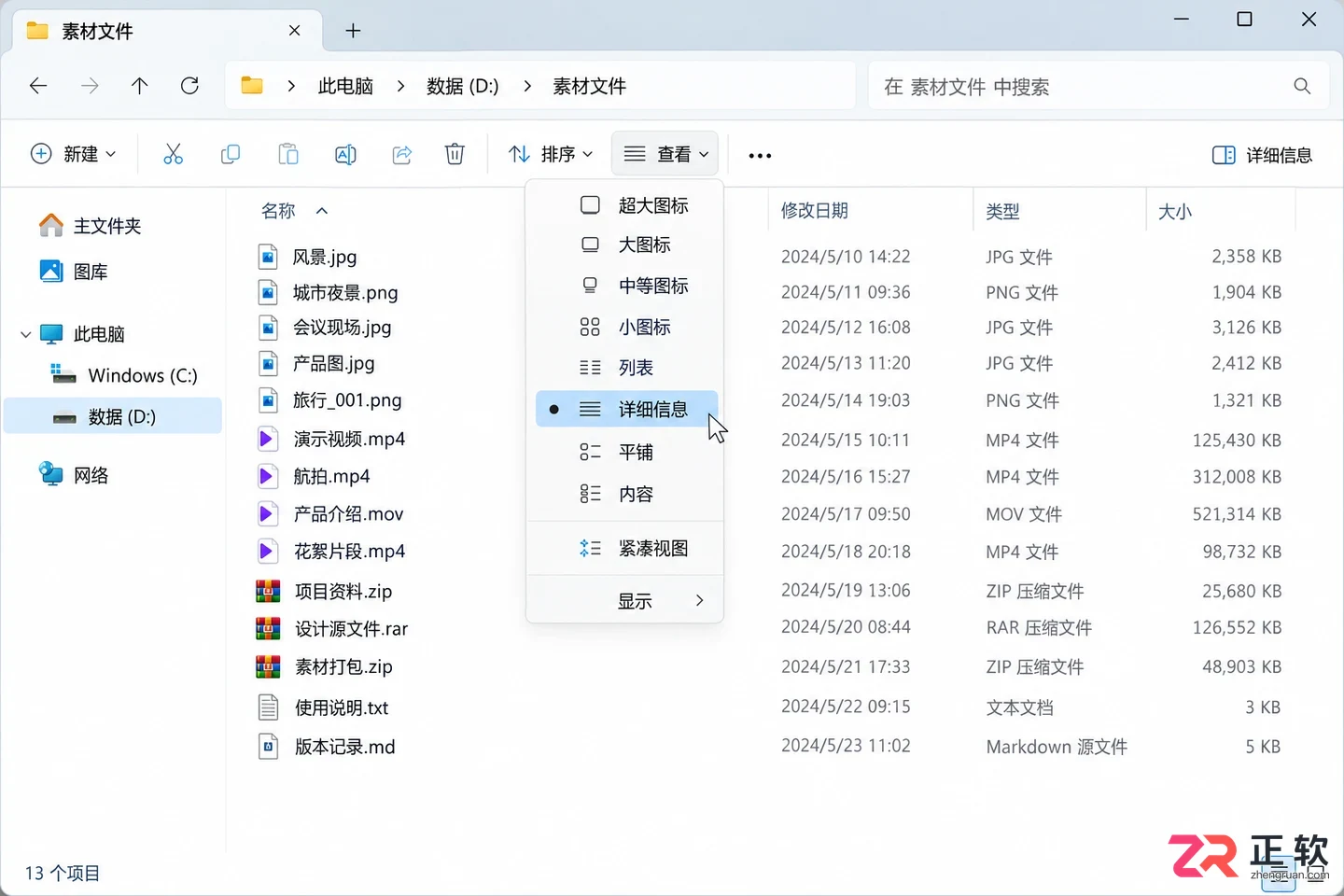Expand the 显示 submenu

pos(624,601)
